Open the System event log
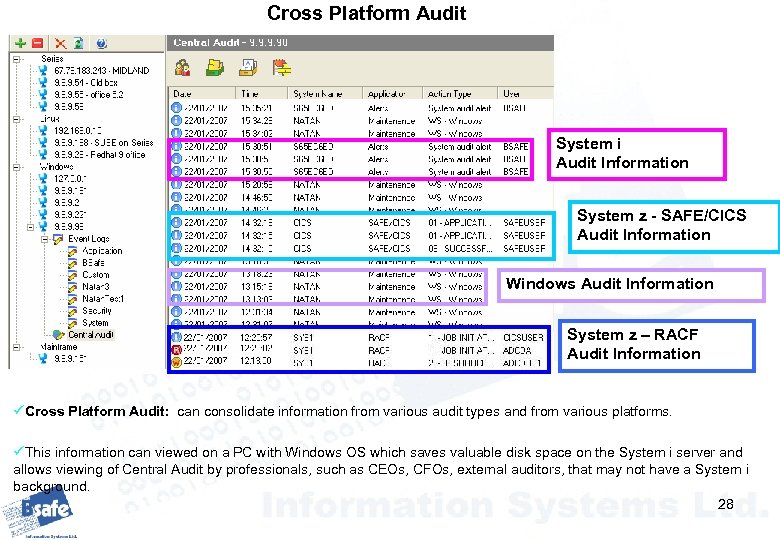Image resolution: width=780 pixels, height=540 pixels. coord(95,323)
